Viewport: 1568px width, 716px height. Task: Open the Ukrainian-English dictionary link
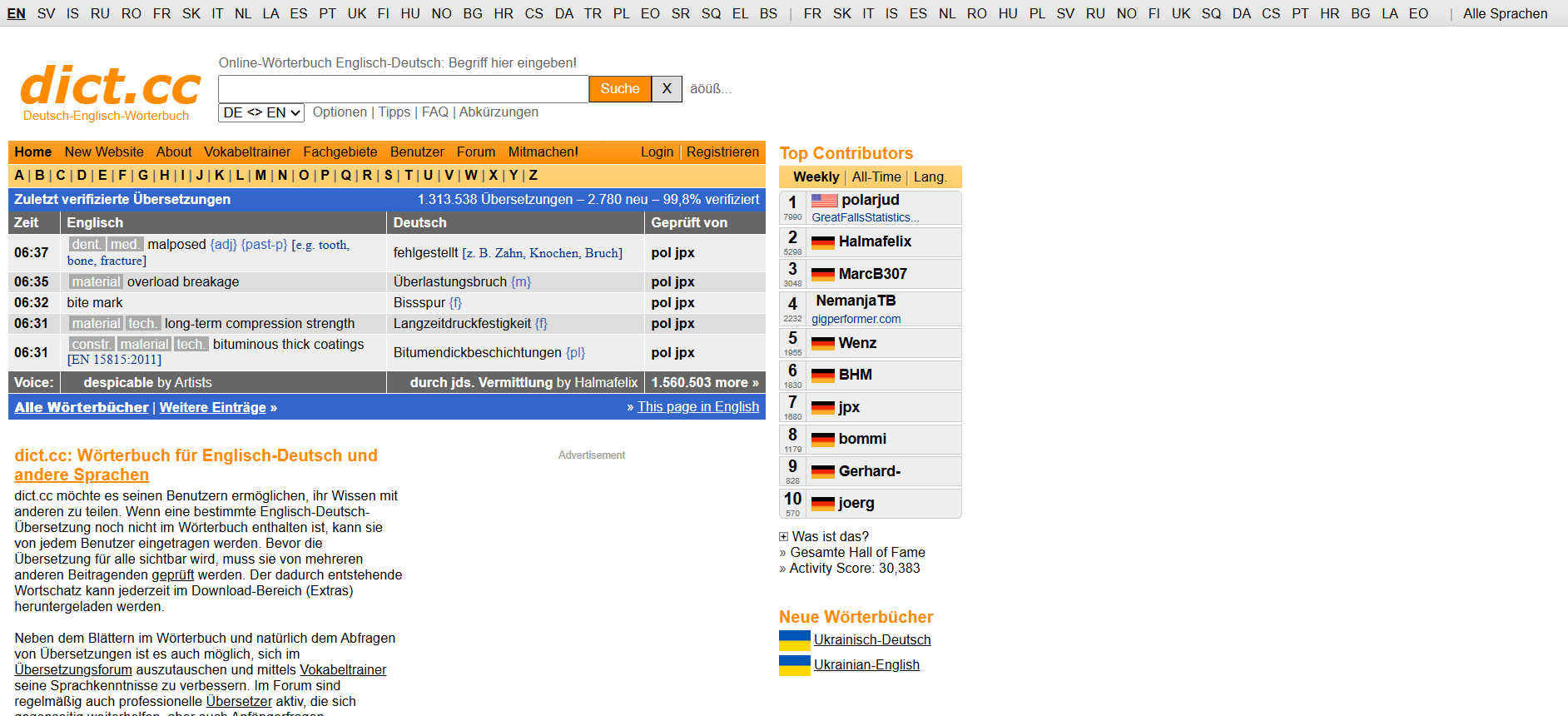tap(866, 665)
